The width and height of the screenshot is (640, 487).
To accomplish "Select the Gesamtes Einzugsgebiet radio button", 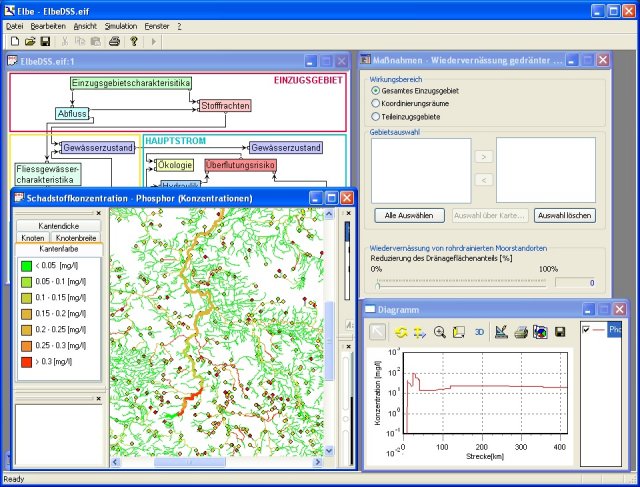I will point(376,90).
